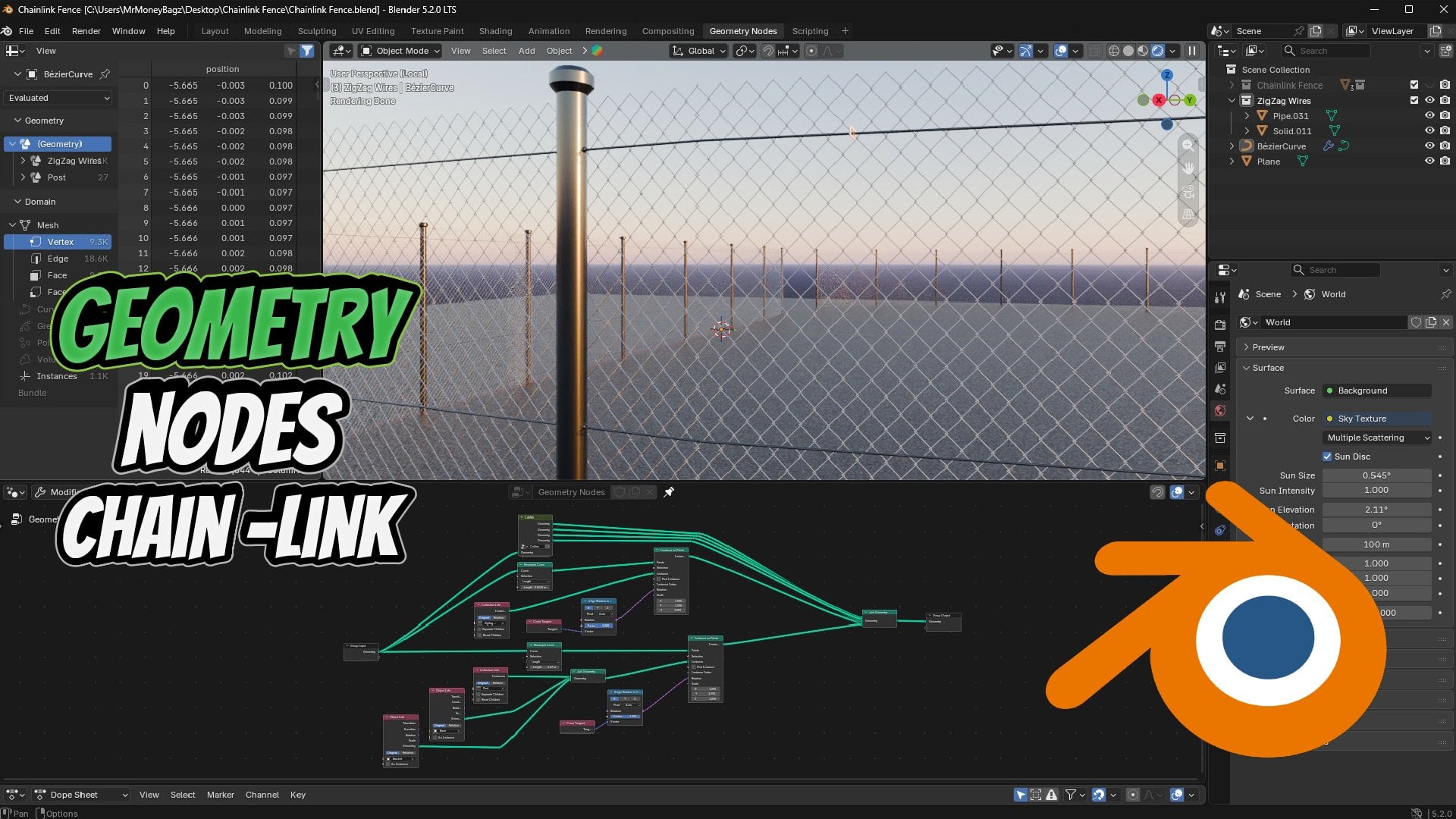Click the Sky Texture color button
This screenshot has width=1456, height=819.
pyautogui.click(x=1377, y=419)
